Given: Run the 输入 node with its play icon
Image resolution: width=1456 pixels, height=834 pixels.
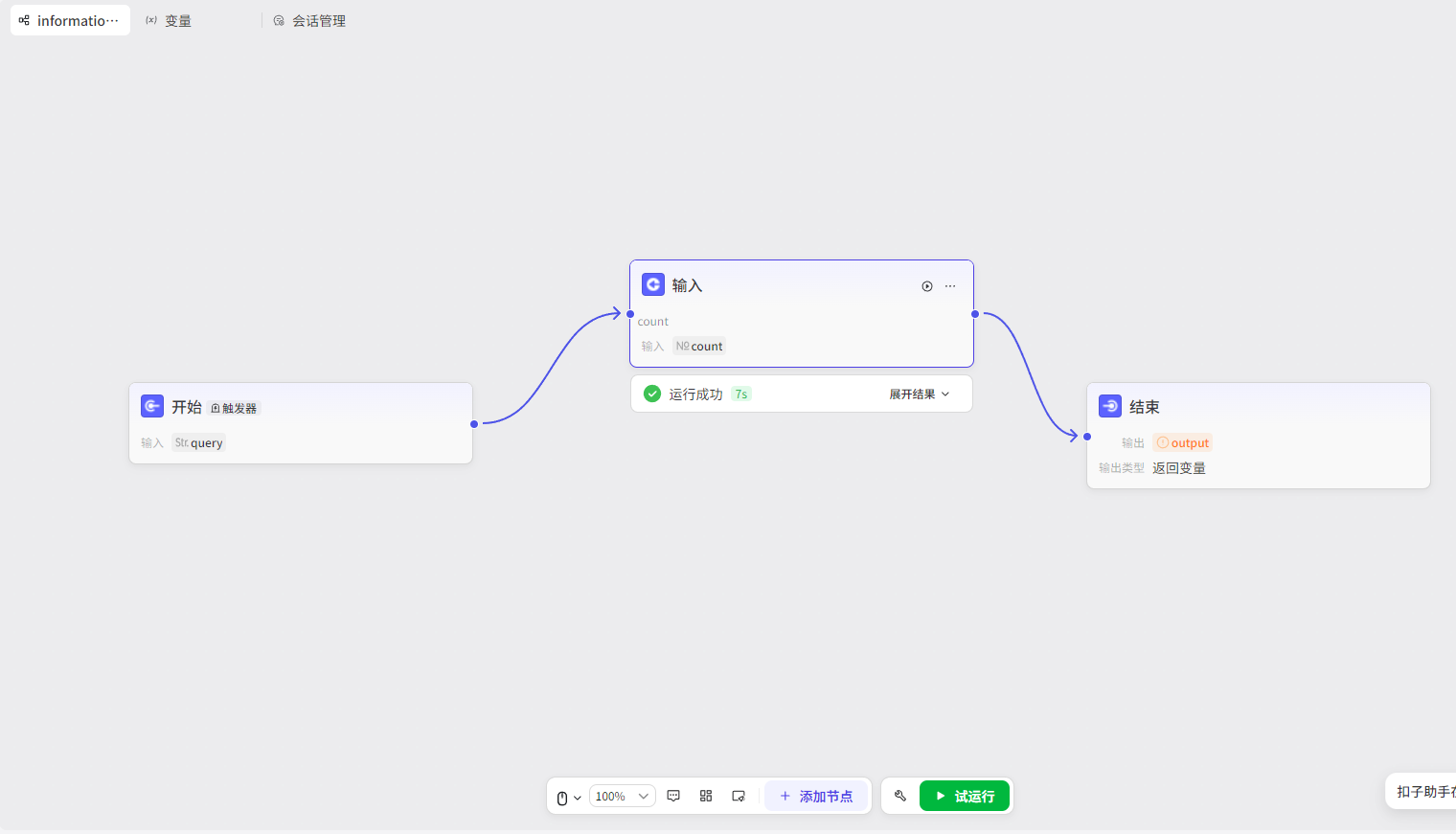Looking at the screenshot, I should point(927,286).
